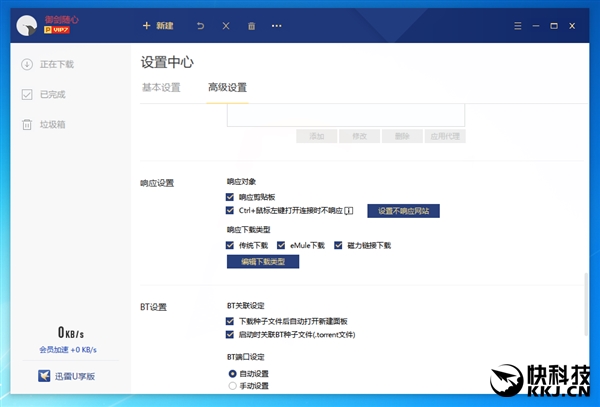Click the cancel X toolbar icon
This screenshot has width=600, height=407.
[226, 26]
